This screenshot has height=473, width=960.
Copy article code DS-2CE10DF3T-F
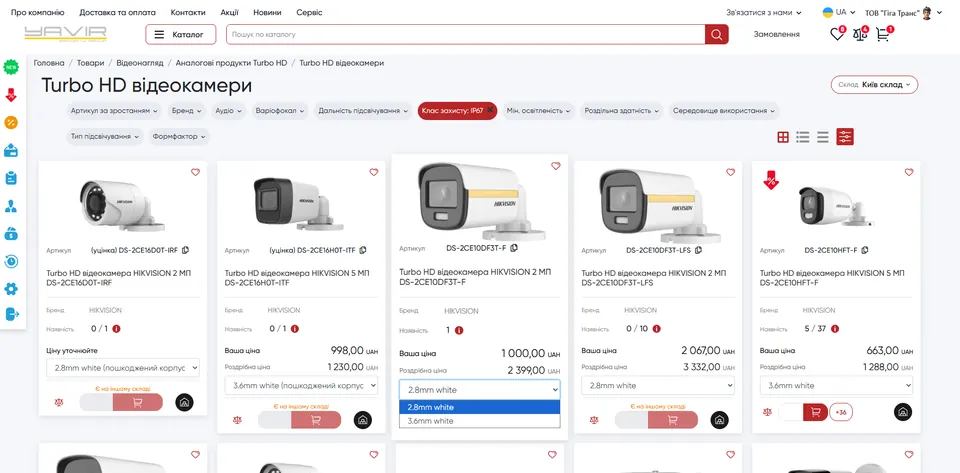click(x=514, y=248)
